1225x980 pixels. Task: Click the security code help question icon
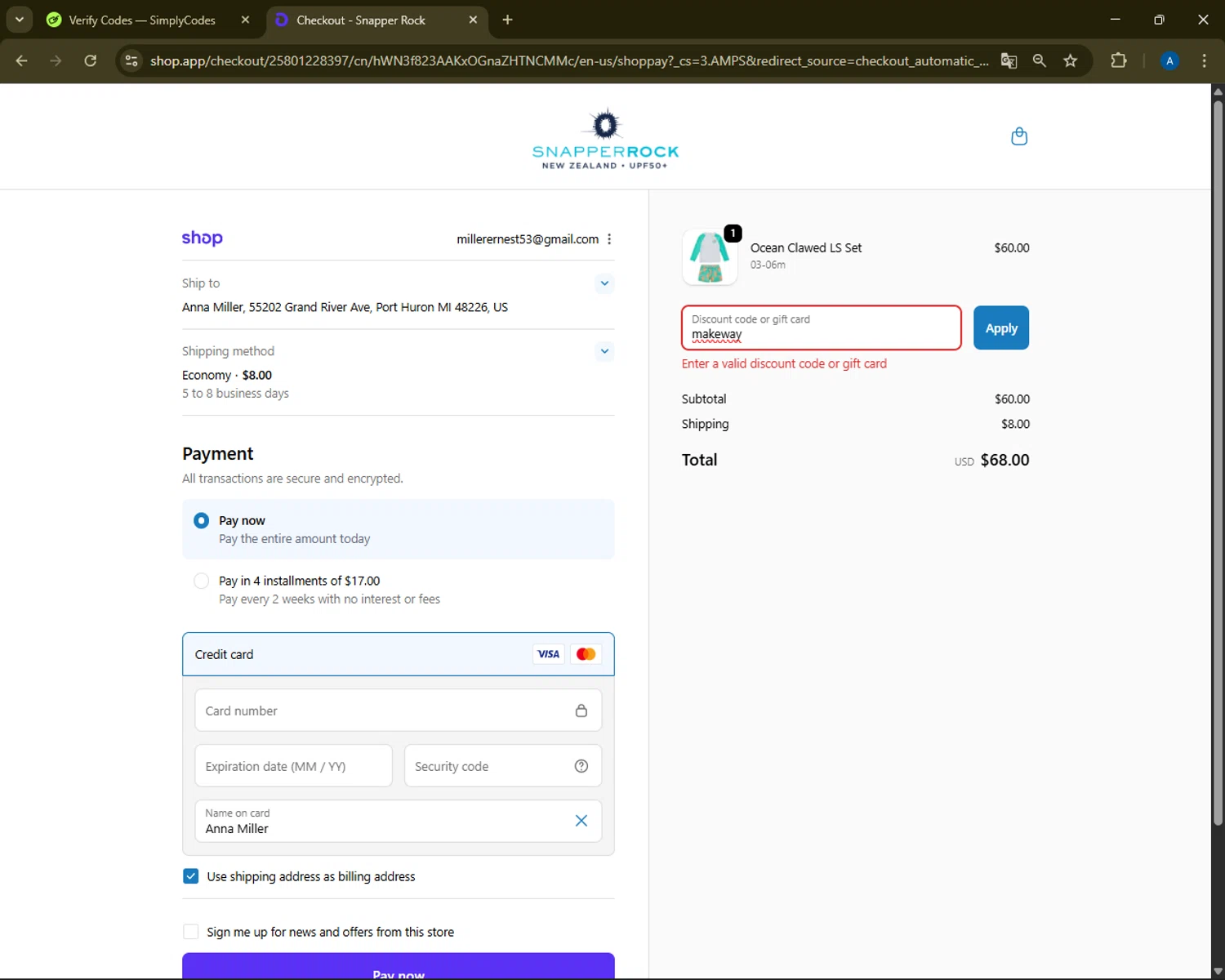[581, 766]
